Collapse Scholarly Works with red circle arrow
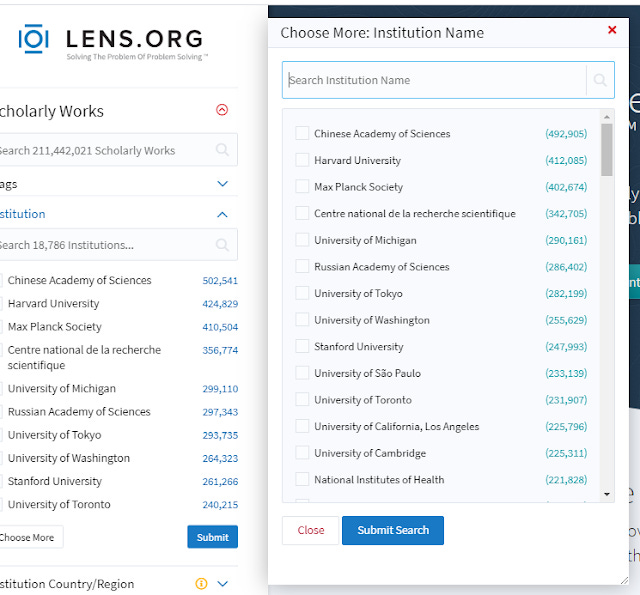640x595 pixels. pos(222,110)
